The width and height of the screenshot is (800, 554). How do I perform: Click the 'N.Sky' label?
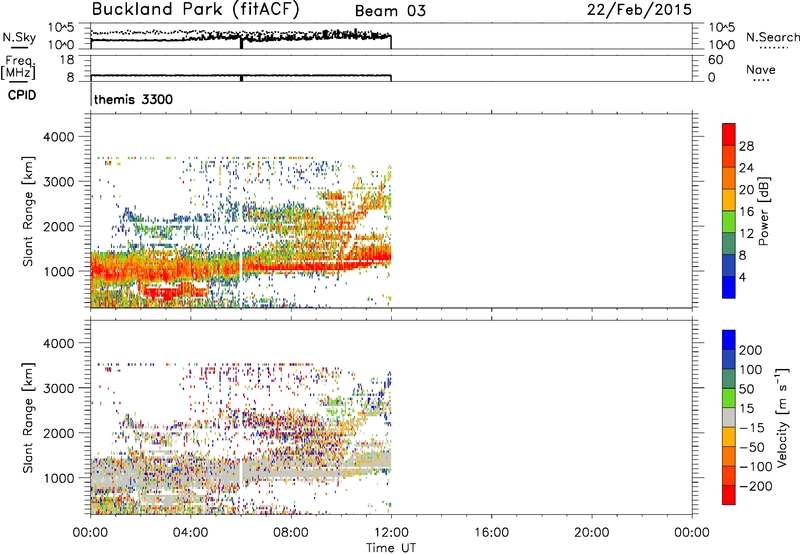[x=19, y=37]
